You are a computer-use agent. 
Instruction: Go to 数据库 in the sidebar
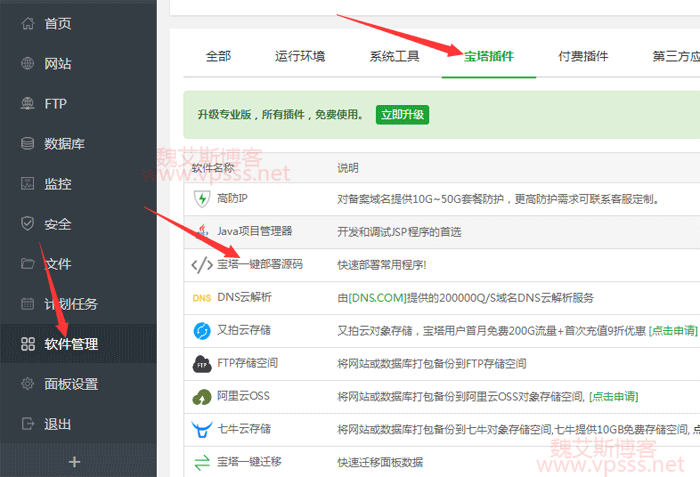pos(64,143)
